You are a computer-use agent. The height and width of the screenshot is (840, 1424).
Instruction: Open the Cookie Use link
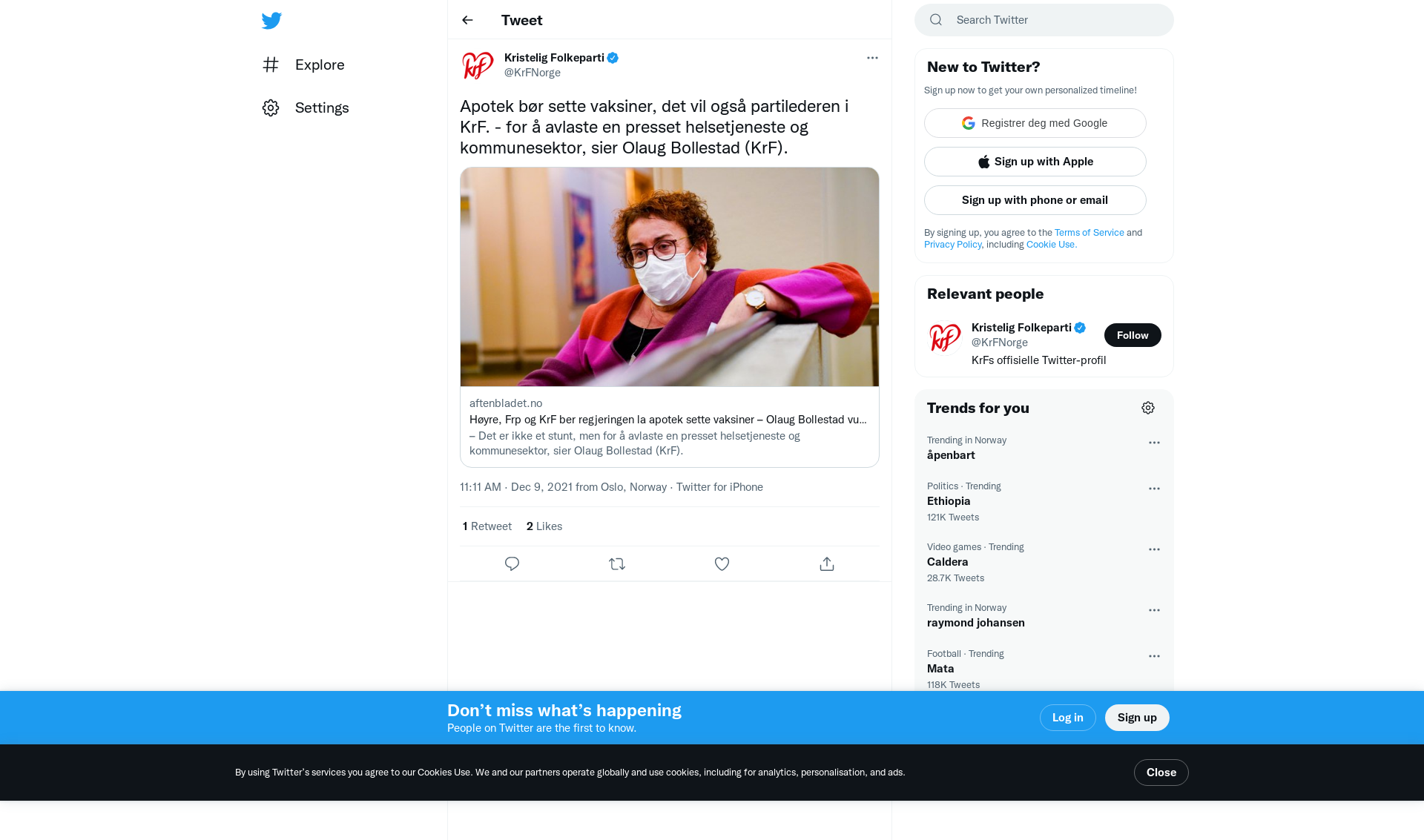(x=1052, y=245)
